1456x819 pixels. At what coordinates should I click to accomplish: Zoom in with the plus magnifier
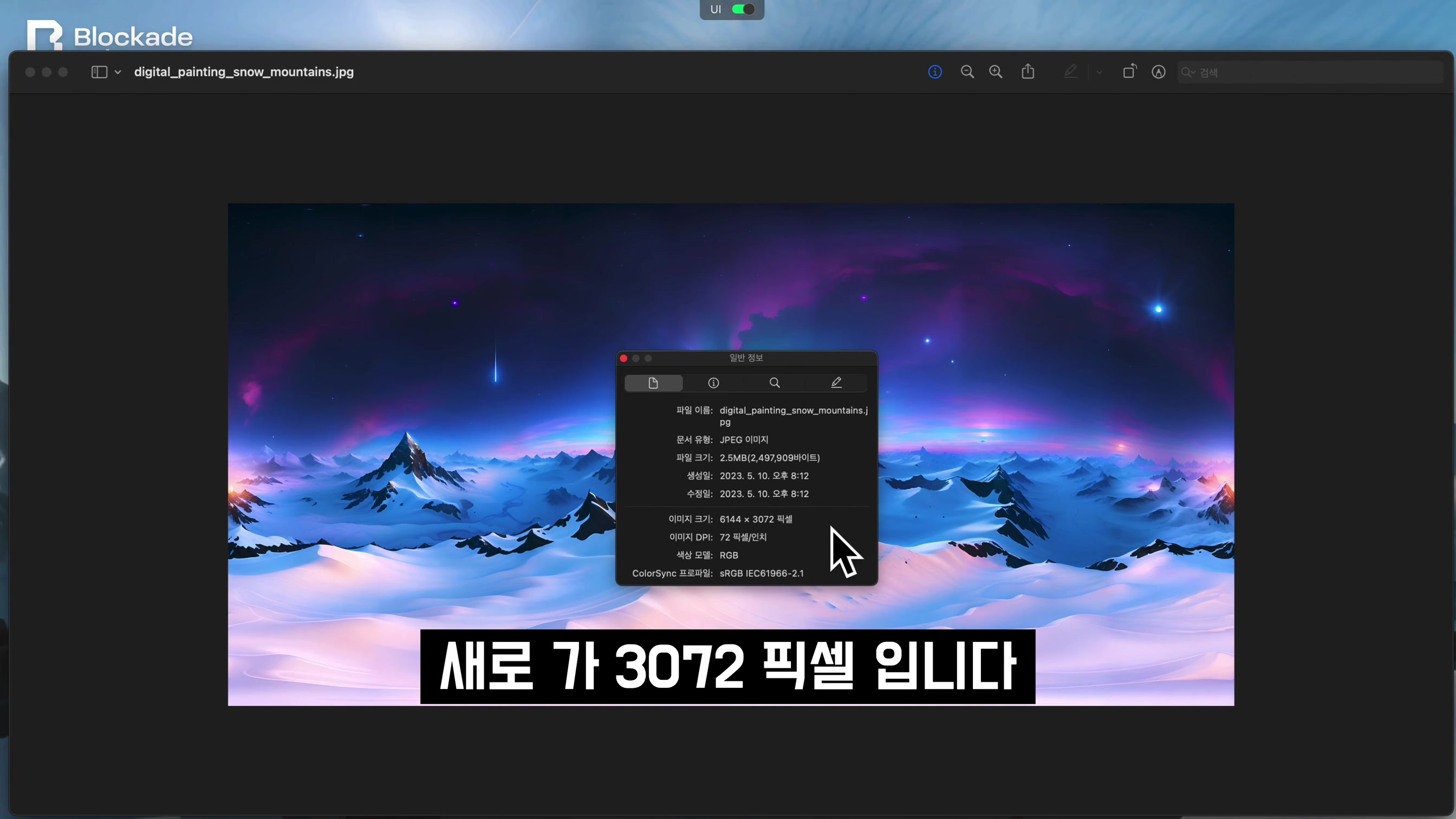tap(996, 72)
